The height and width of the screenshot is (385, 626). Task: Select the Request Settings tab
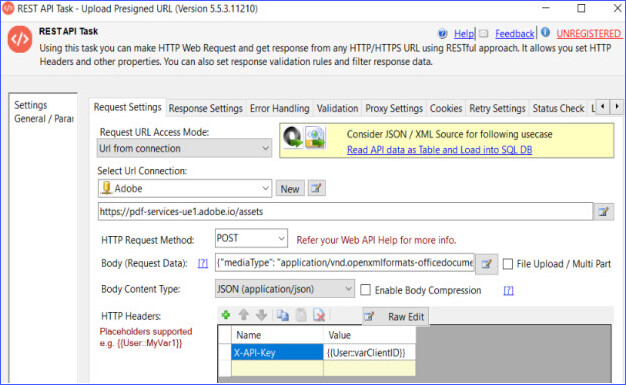[x=127, y=107]
